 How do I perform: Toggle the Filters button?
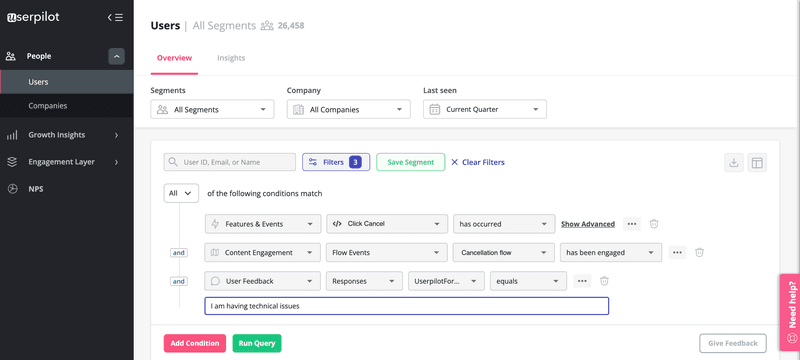pyautogui.click(x=336, y=162)
